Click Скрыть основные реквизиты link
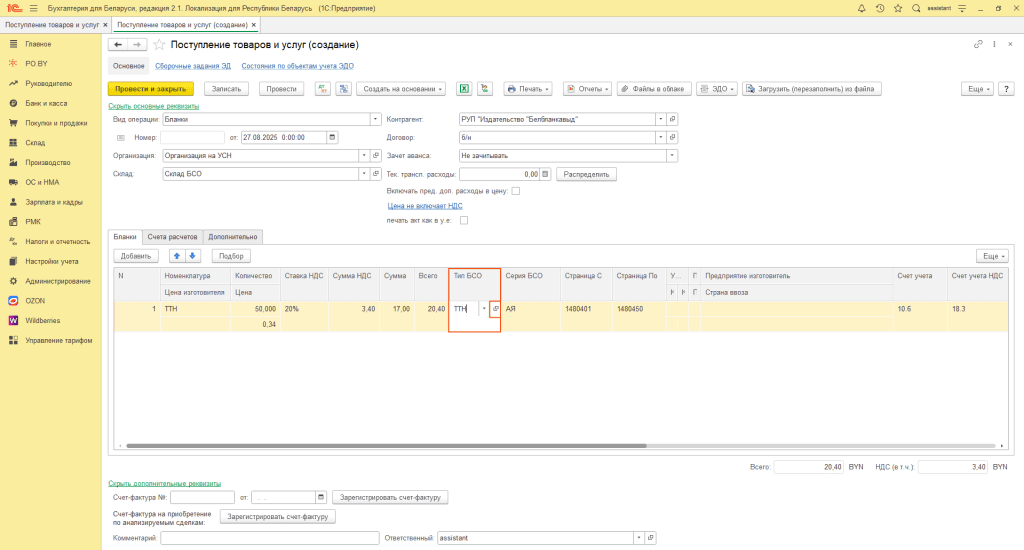 click(x=153, y=106)
